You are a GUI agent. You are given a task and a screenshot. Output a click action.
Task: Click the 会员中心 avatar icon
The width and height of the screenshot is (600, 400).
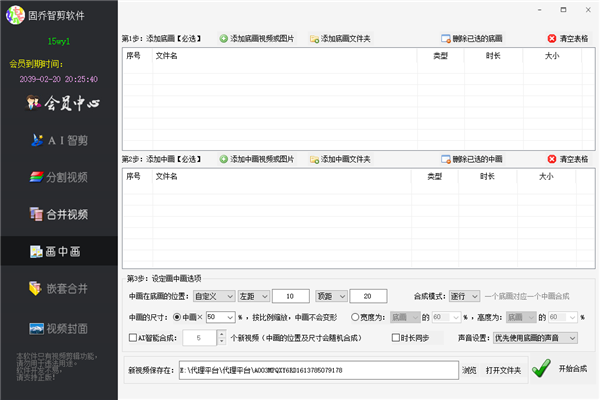pyautogui.click(x=33, y=102)
